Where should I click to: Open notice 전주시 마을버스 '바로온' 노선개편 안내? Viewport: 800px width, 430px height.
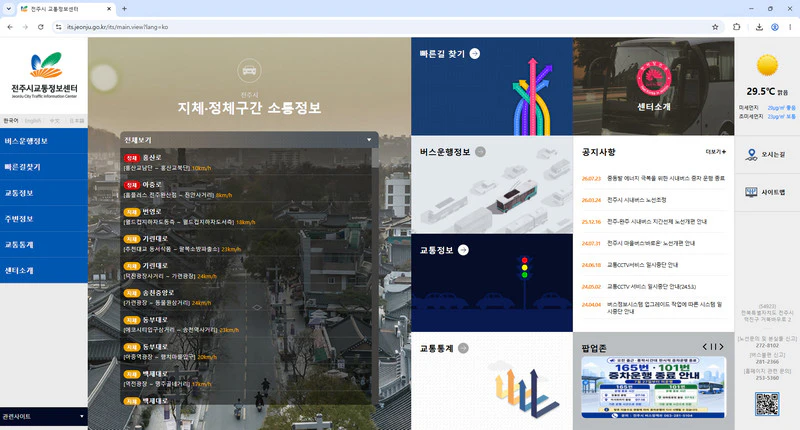(x=651, y=243)
